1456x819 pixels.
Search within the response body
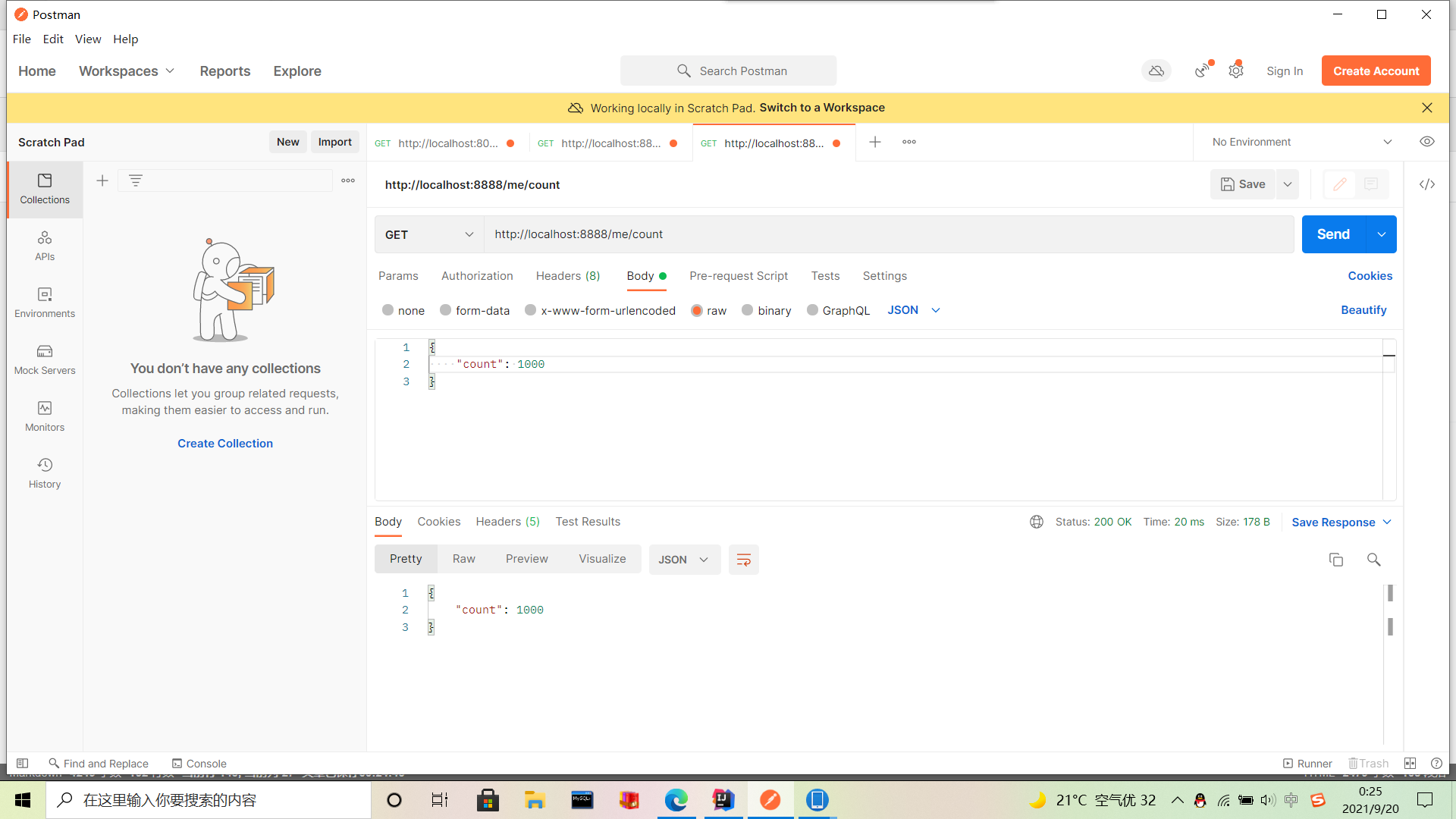point(1373,560)
